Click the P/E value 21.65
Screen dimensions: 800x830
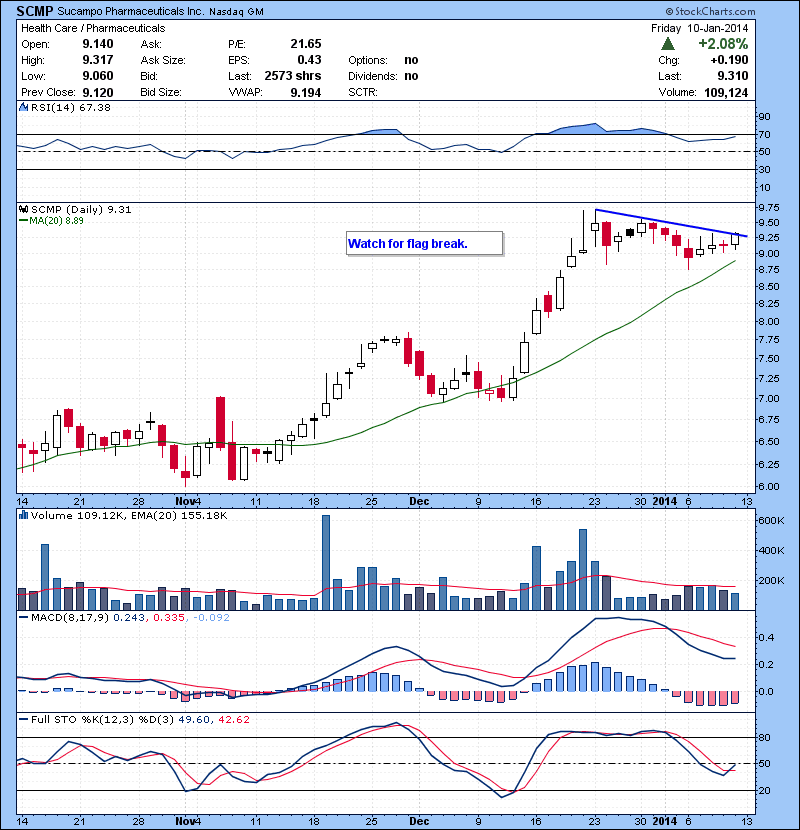[305, 44]
